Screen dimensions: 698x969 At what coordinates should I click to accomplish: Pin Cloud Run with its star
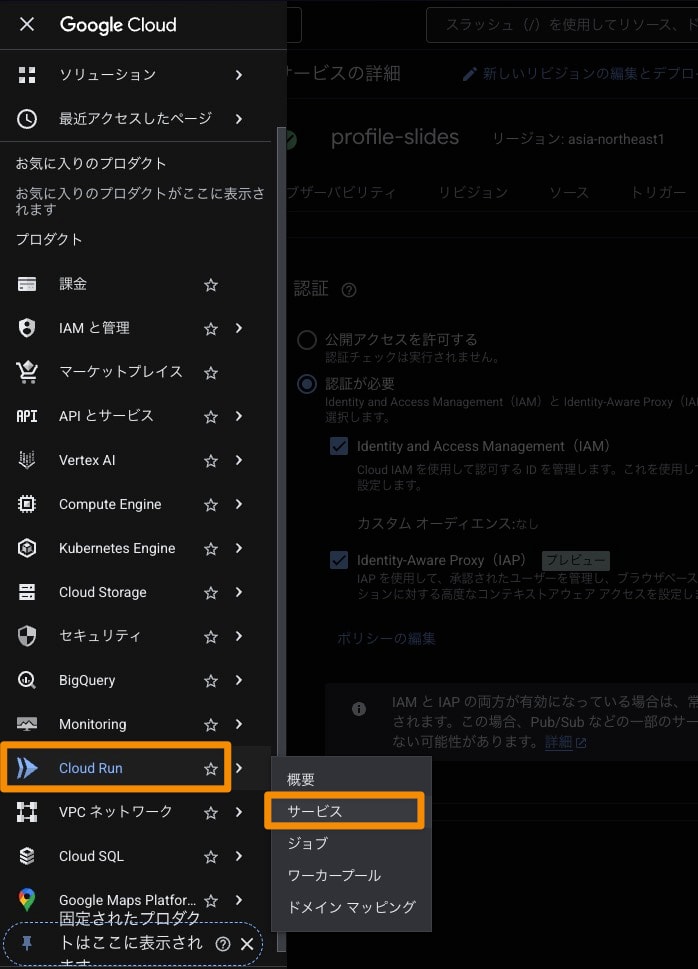click(211, 769)
